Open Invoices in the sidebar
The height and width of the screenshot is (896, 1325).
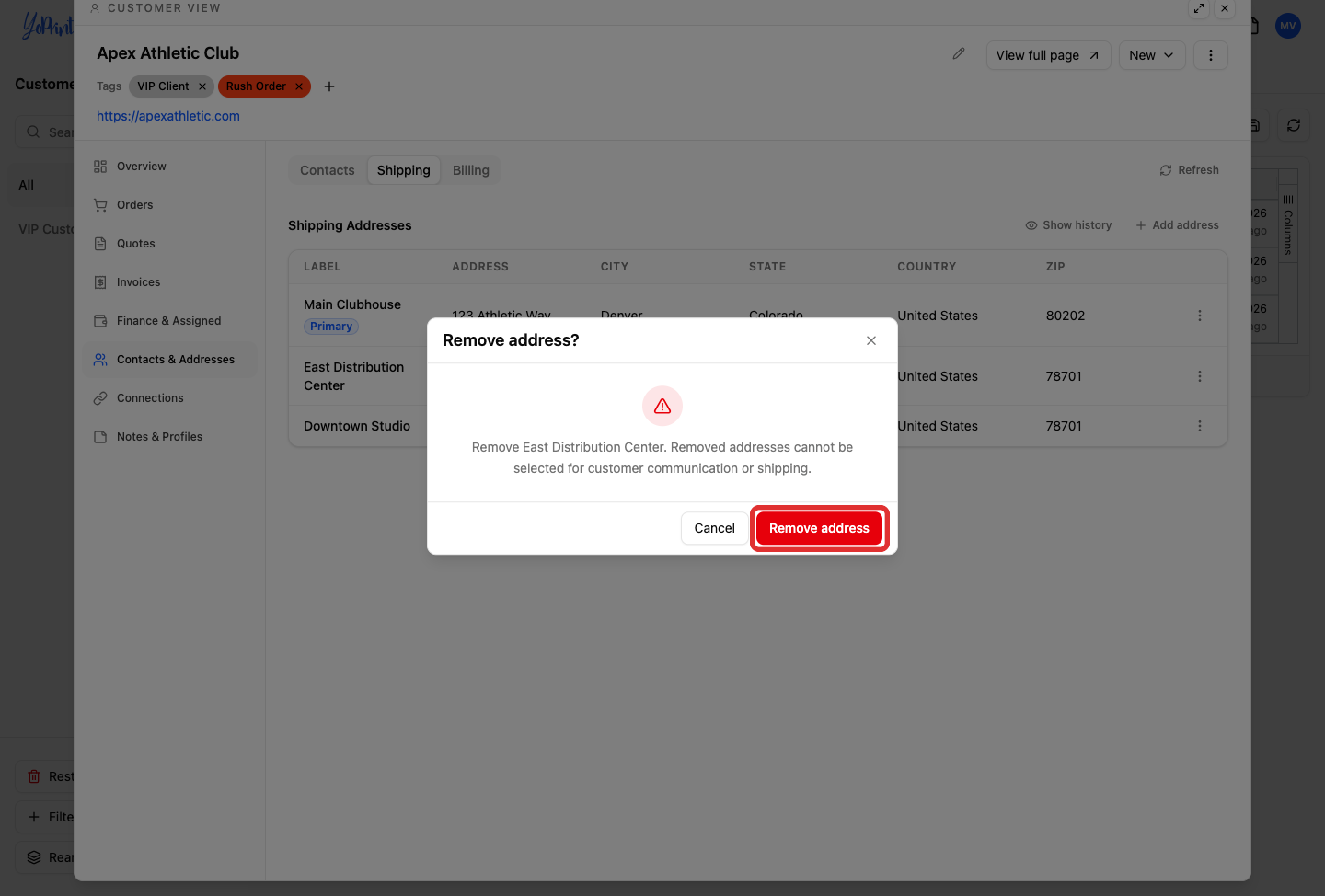(x=169, y=282)
